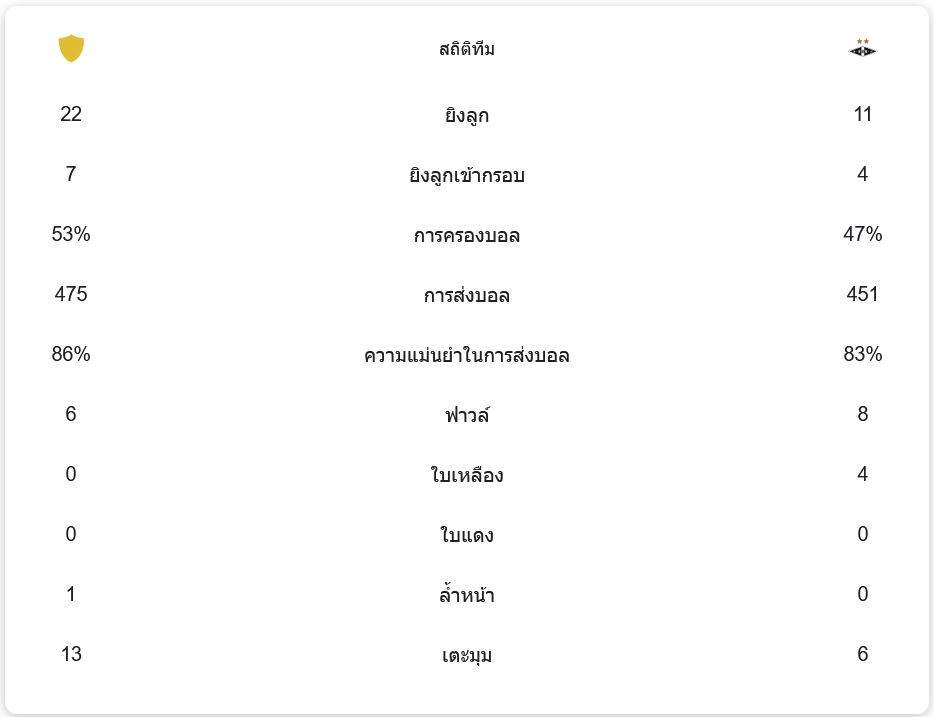
Task: Click the away team crest with stars
Action: 863,48
